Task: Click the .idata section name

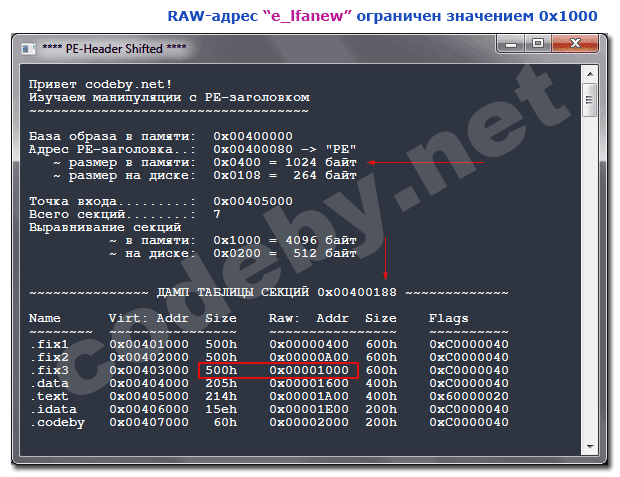Action: coord(53,409)
